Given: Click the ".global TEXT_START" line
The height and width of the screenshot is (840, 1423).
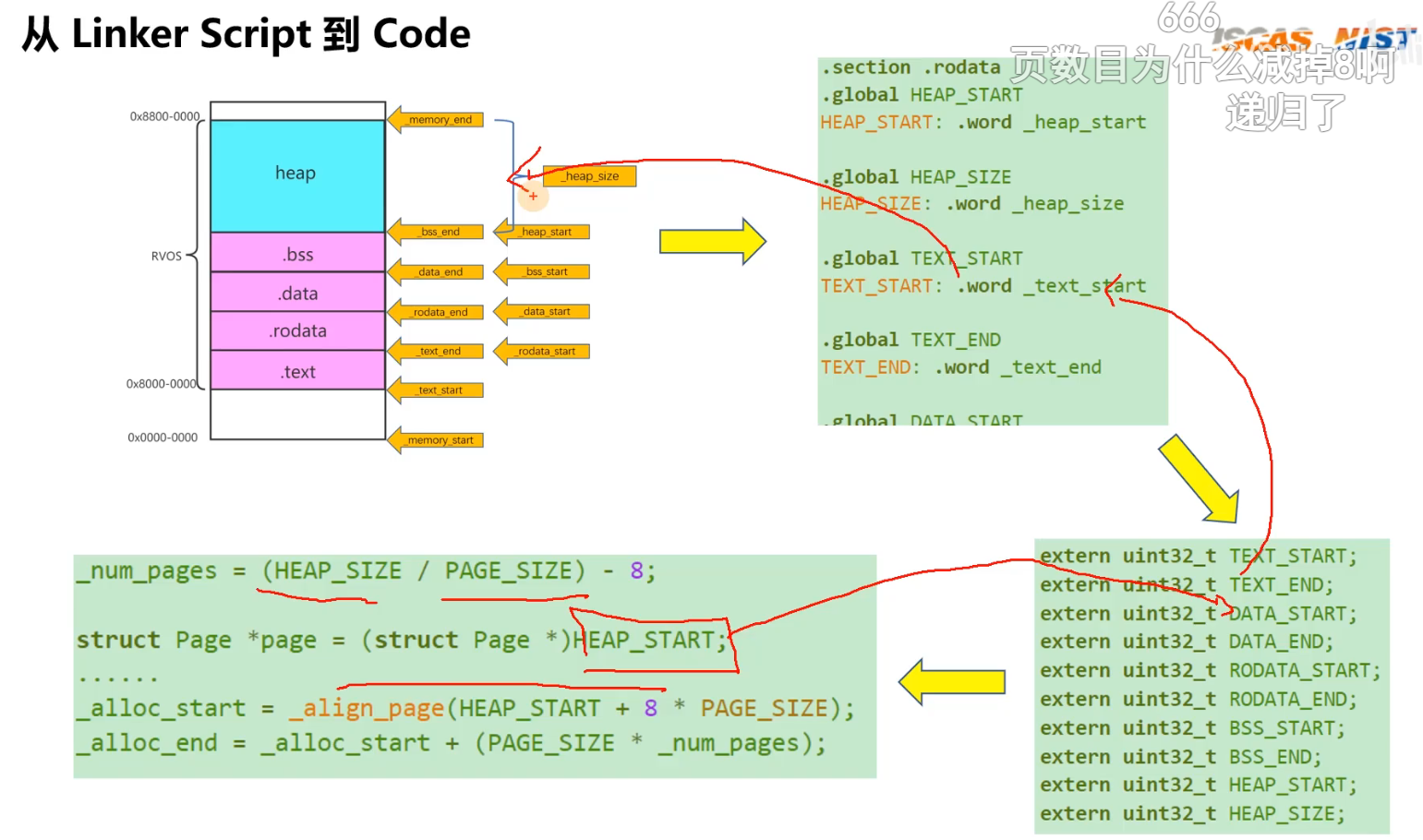Looking at the screenshot, I should point(922,258).
